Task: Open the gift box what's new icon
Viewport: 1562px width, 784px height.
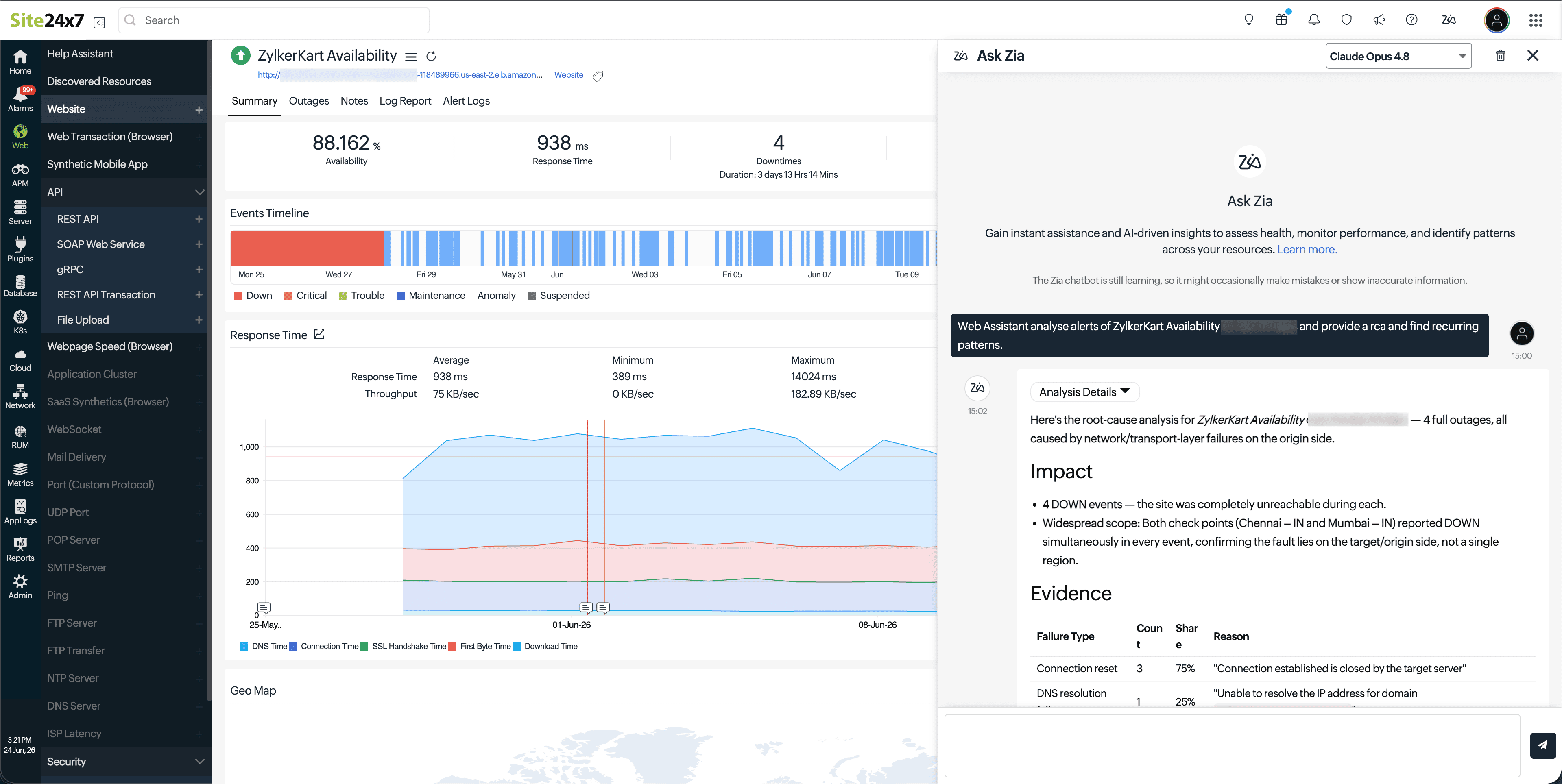Action: [1281, 20]
